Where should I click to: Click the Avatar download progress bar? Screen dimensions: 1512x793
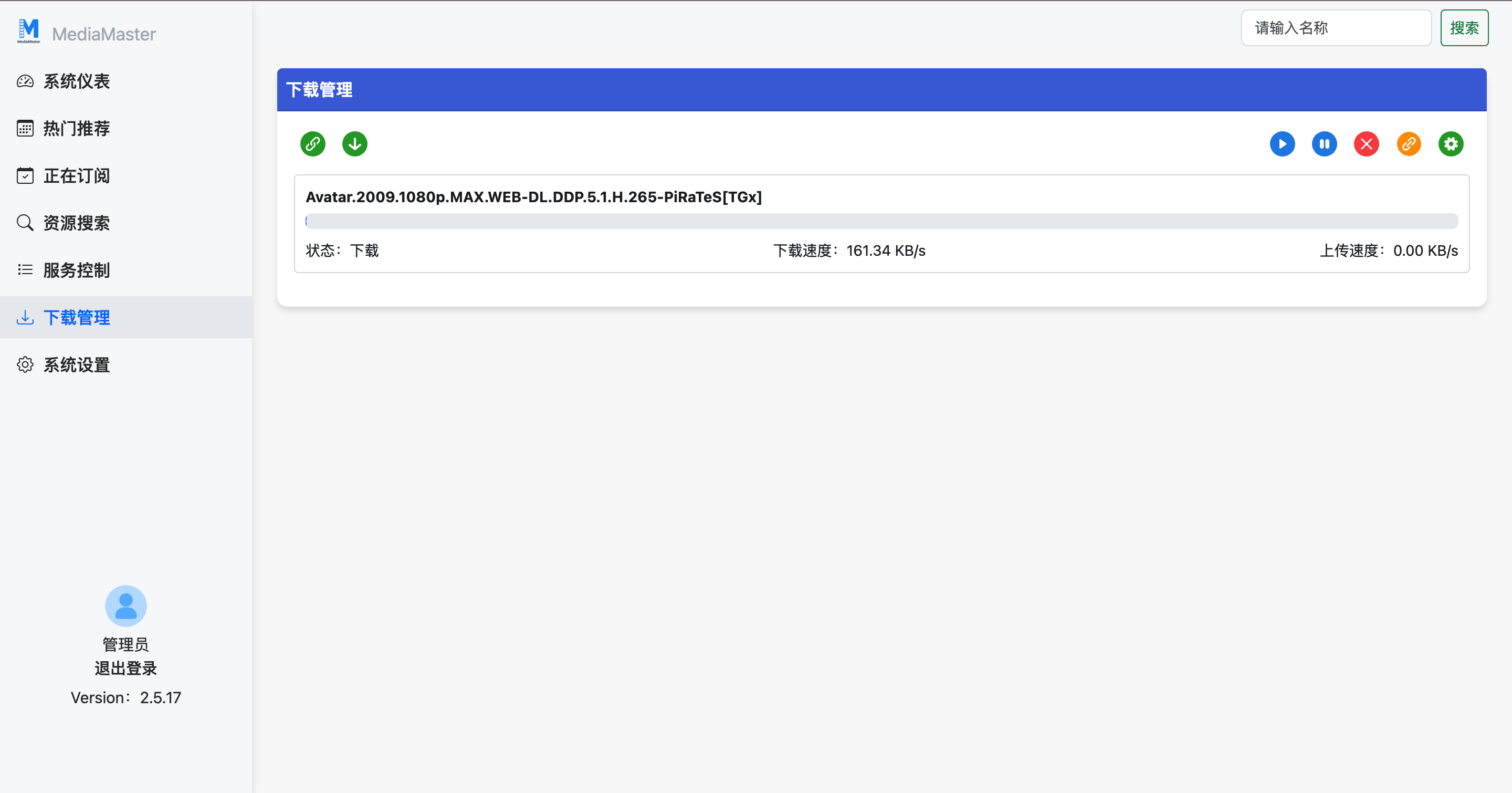[x=881, y=221]
